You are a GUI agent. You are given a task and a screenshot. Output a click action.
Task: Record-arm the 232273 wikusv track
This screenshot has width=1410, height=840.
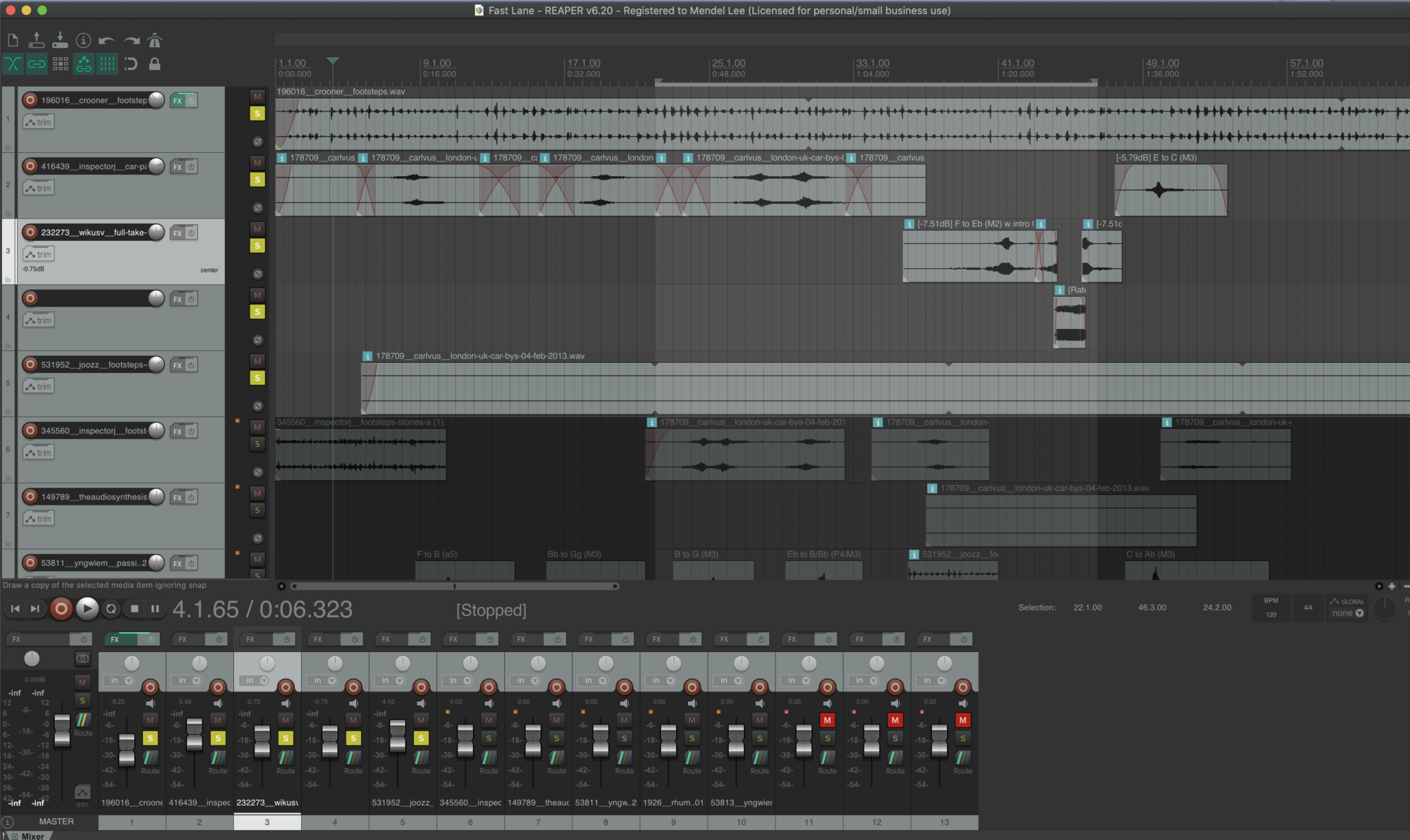30,232
